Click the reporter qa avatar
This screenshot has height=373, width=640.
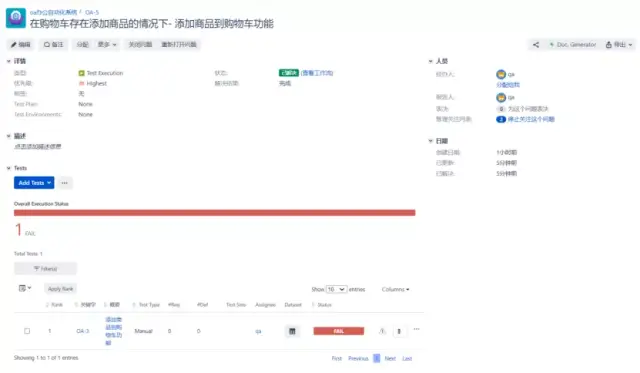[x=501, y=98]
